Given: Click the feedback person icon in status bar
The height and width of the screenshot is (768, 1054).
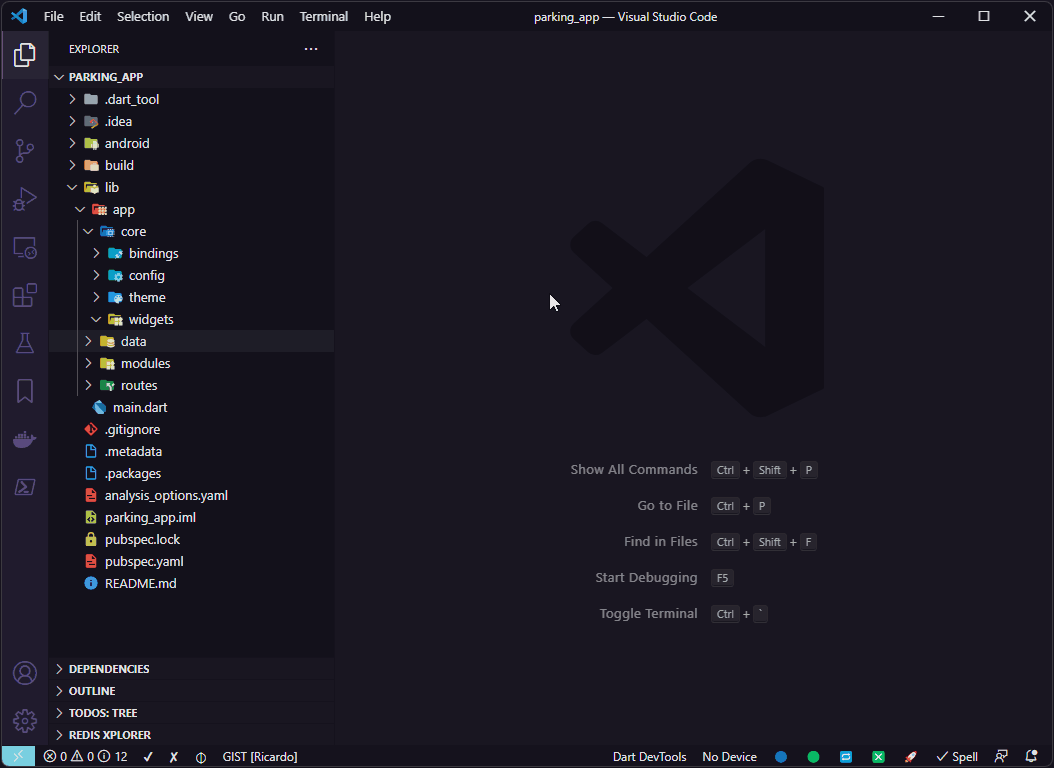Looking at the screenshot, I should [1001, 757].
